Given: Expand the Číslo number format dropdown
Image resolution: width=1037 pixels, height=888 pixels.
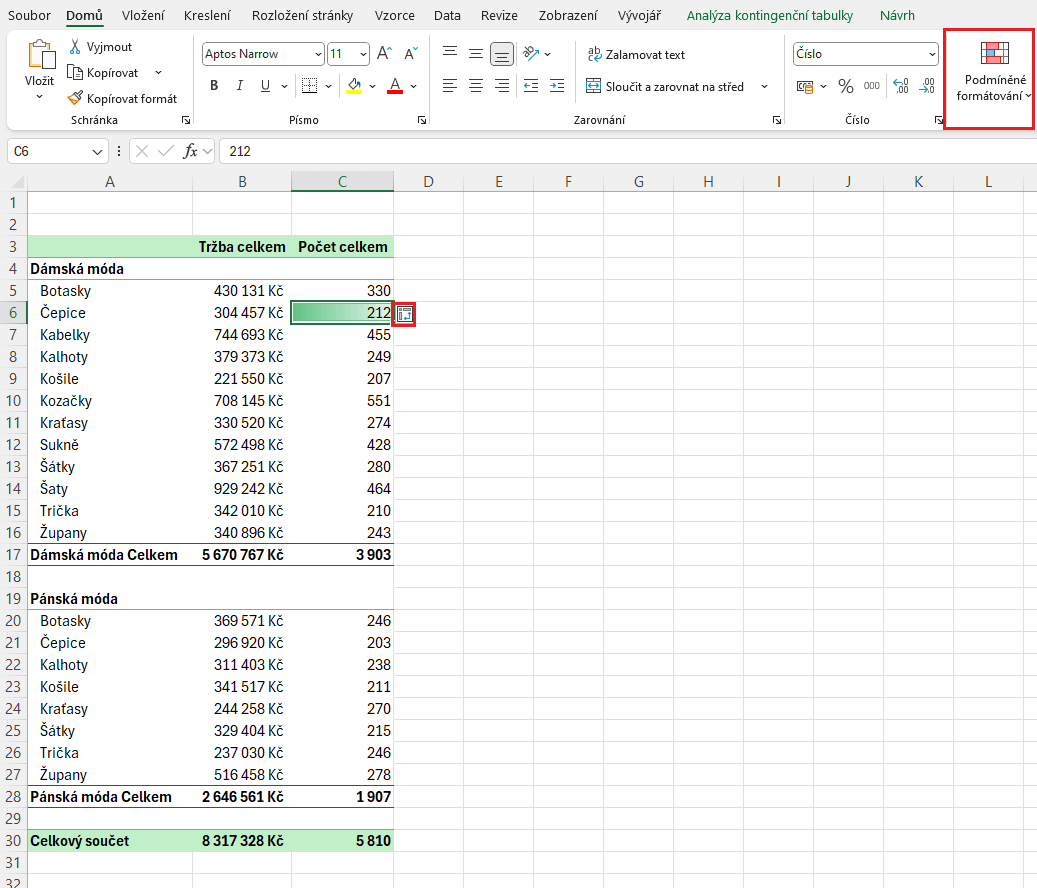Looking at the screenshot, I should (932, 54).
